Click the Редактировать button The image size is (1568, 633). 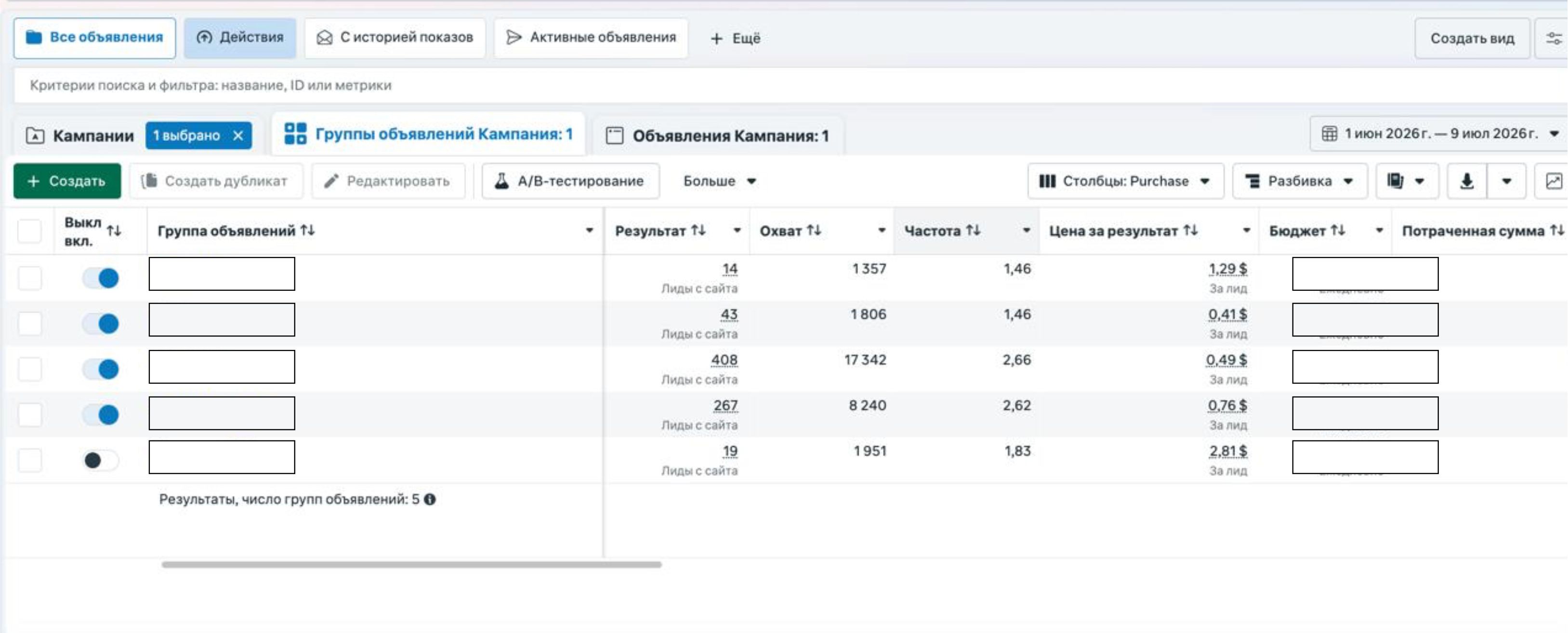click(x=388, y=181)
